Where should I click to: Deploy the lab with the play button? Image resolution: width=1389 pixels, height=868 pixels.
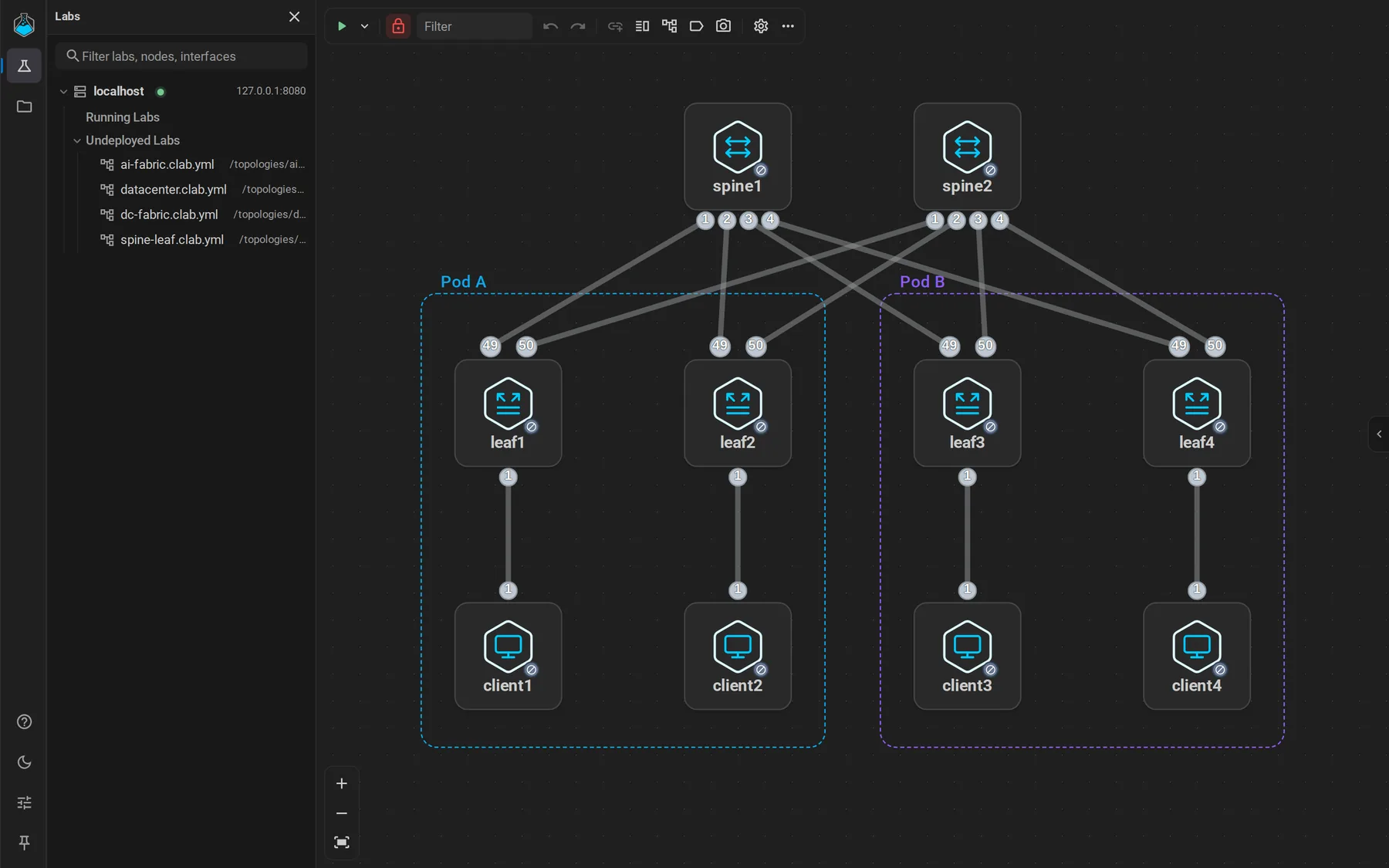(341, 26)
